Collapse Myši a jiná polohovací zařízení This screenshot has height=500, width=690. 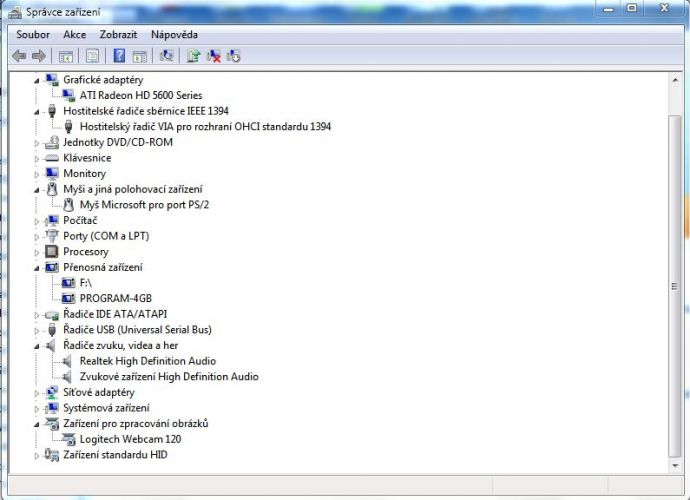(x=37, y=190)
